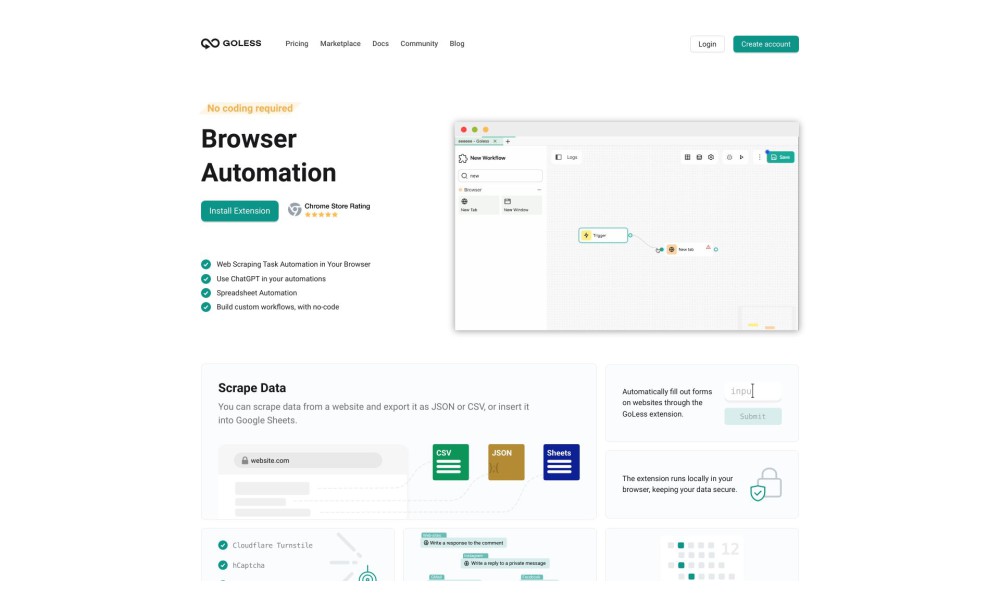Click the Automatically fill out forms text
The image size is (1000, 600).
(x=667, y=403)
